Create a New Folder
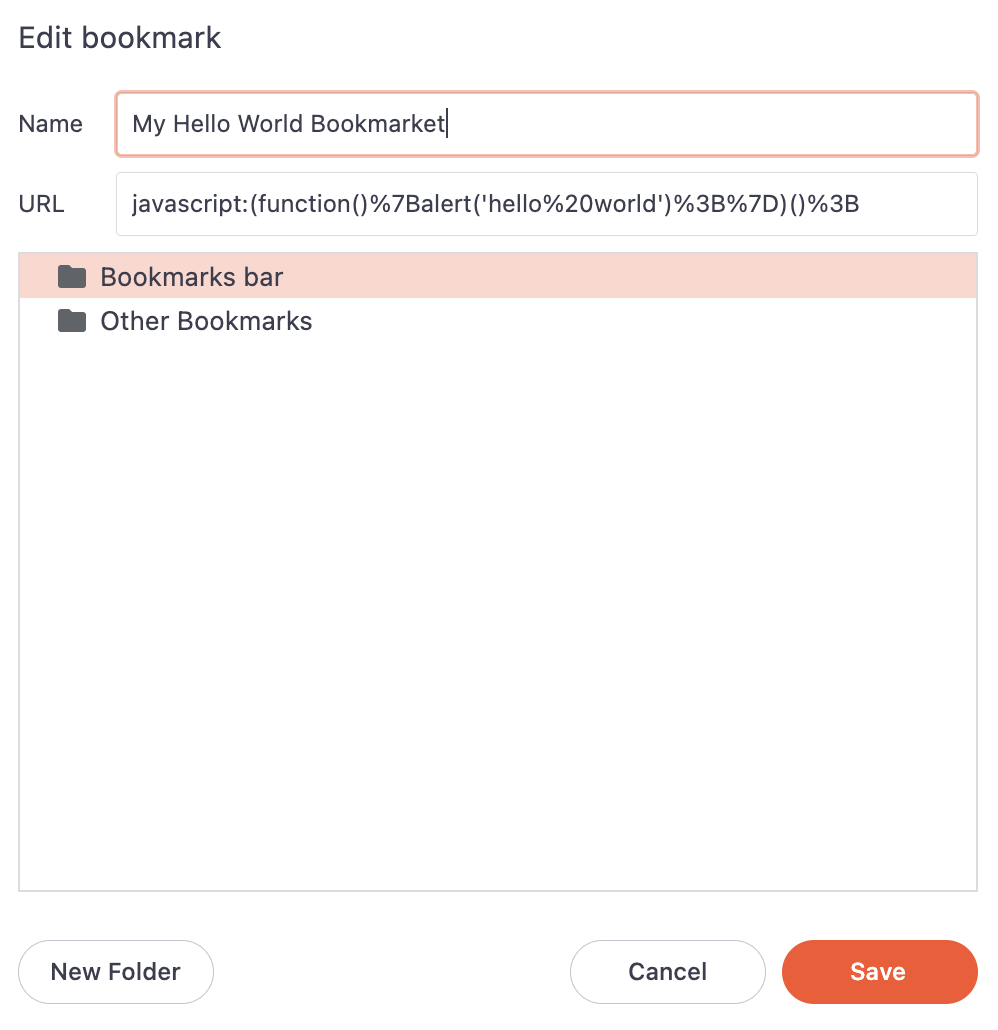The image size is (998, 1030). click(x=115, y=971)
